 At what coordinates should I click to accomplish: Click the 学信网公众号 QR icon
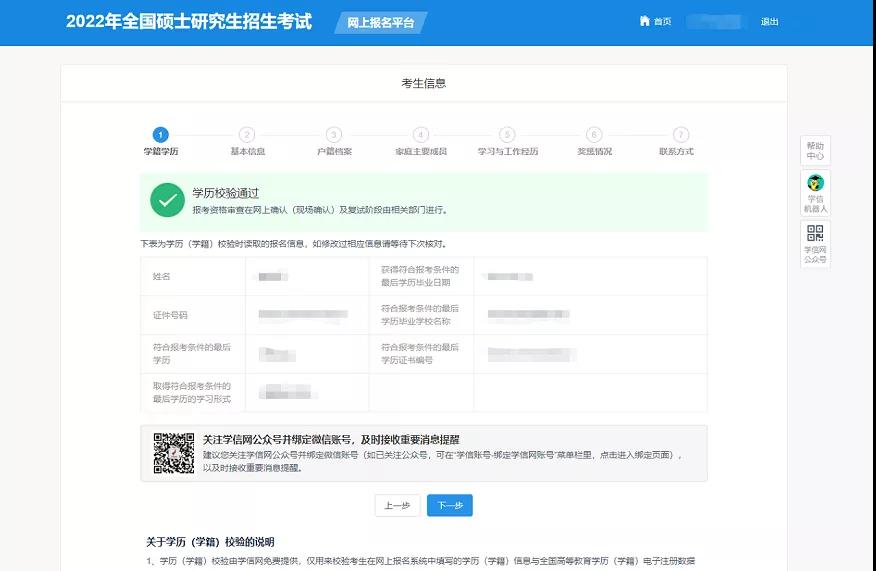click(x=815, y=232)
